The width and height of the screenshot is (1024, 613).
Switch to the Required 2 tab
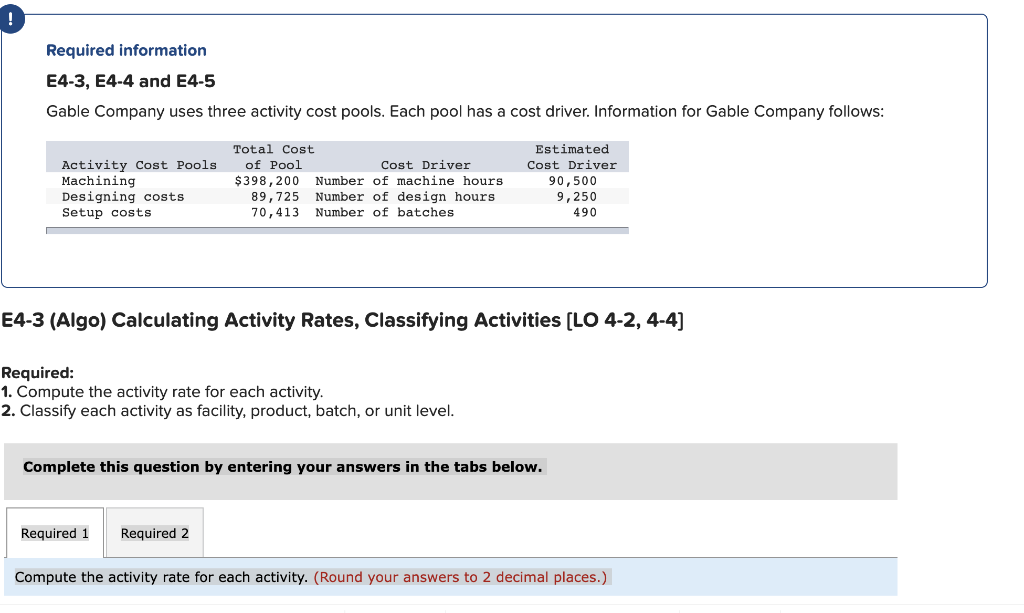click(x=154, y=532)
